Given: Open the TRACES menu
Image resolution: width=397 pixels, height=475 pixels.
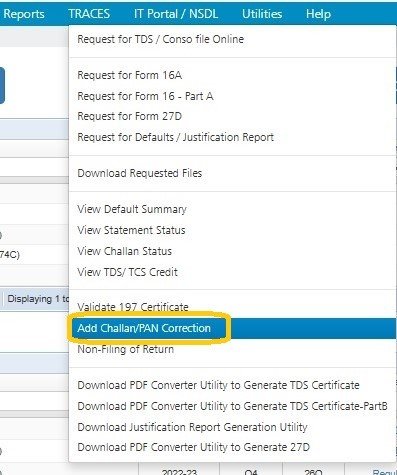Looking at the screenshot, I should pyautogui.click(x=89, y=14).
